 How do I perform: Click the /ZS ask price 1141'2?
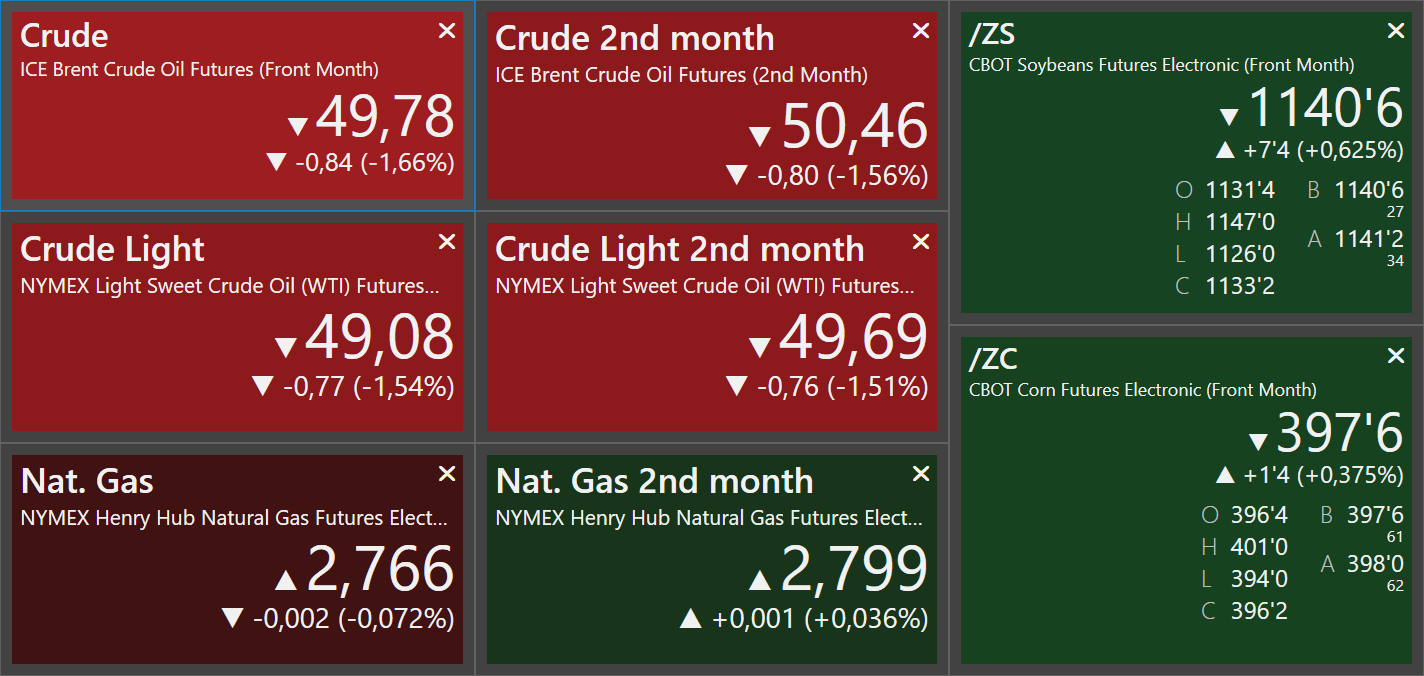tap(1369, 239)
